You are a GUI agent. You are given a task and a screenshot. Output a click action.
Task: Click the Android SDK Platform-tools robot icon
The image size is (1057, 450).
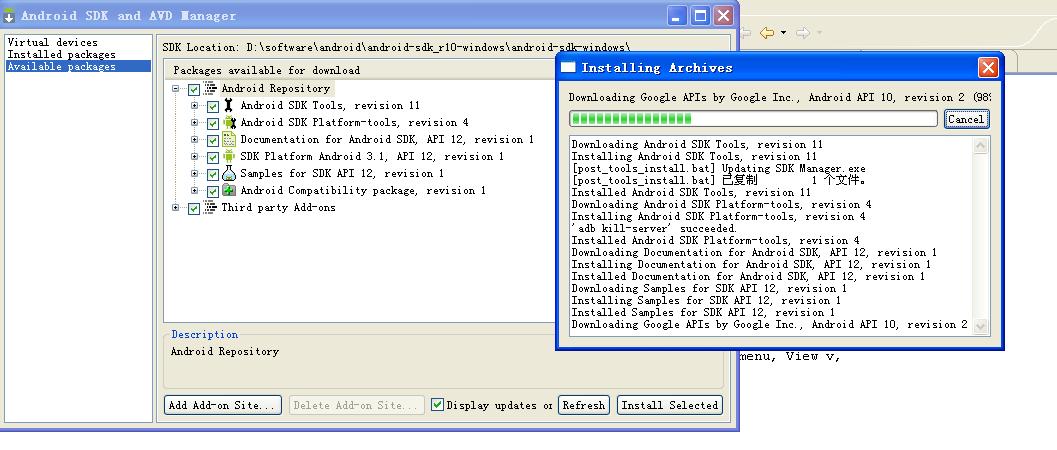click(229, 123)
